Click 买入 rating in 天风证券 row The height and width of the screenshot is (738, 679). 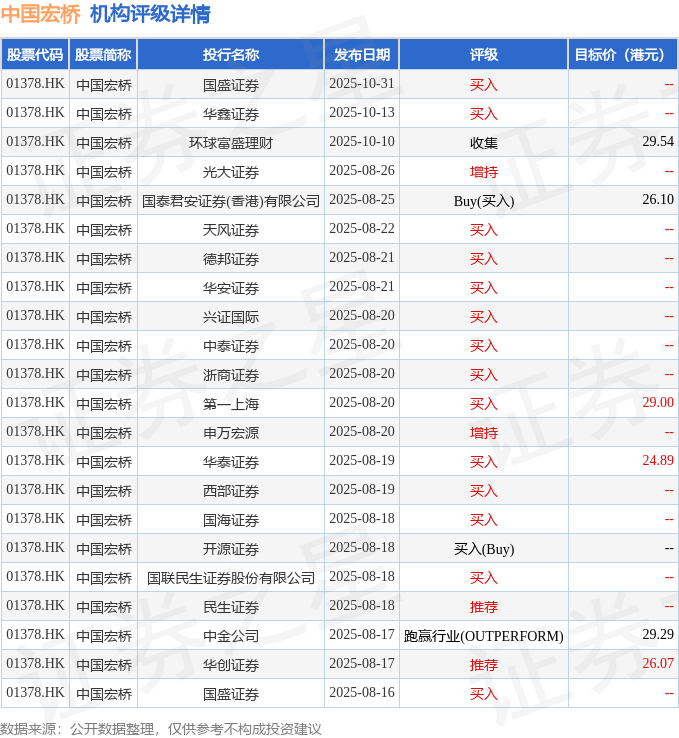[484, 230]
